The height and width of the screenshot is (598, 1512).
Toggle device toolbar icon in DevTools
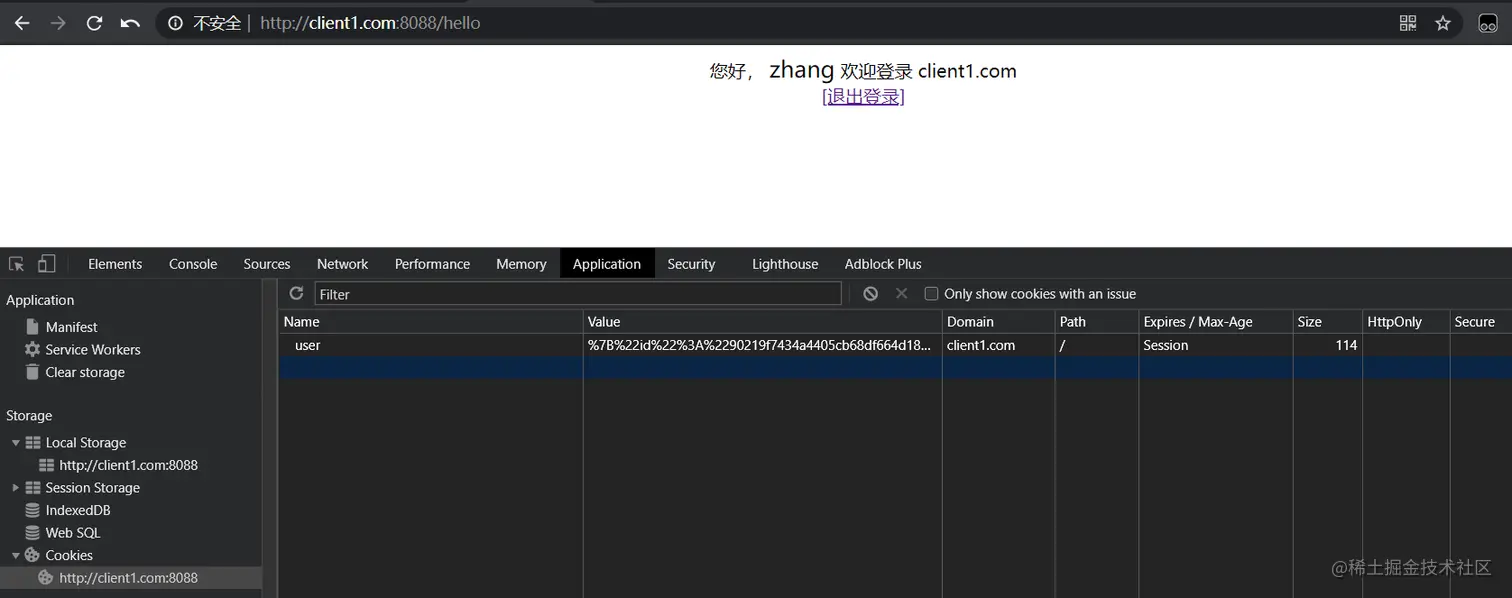pos(46,264)
